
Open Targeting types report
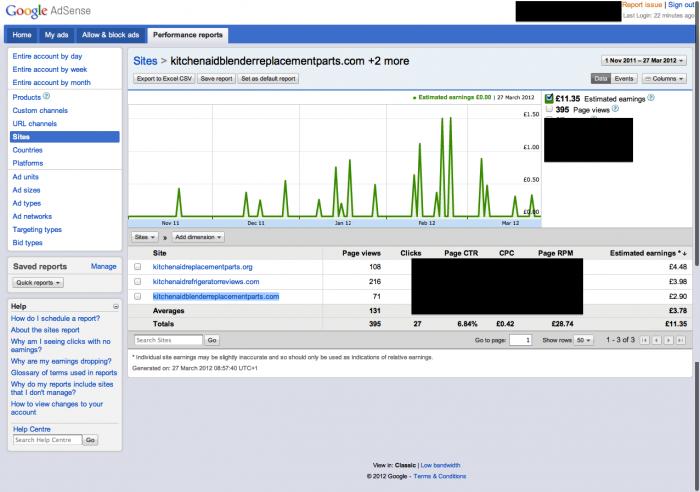[x=37, y=229]
